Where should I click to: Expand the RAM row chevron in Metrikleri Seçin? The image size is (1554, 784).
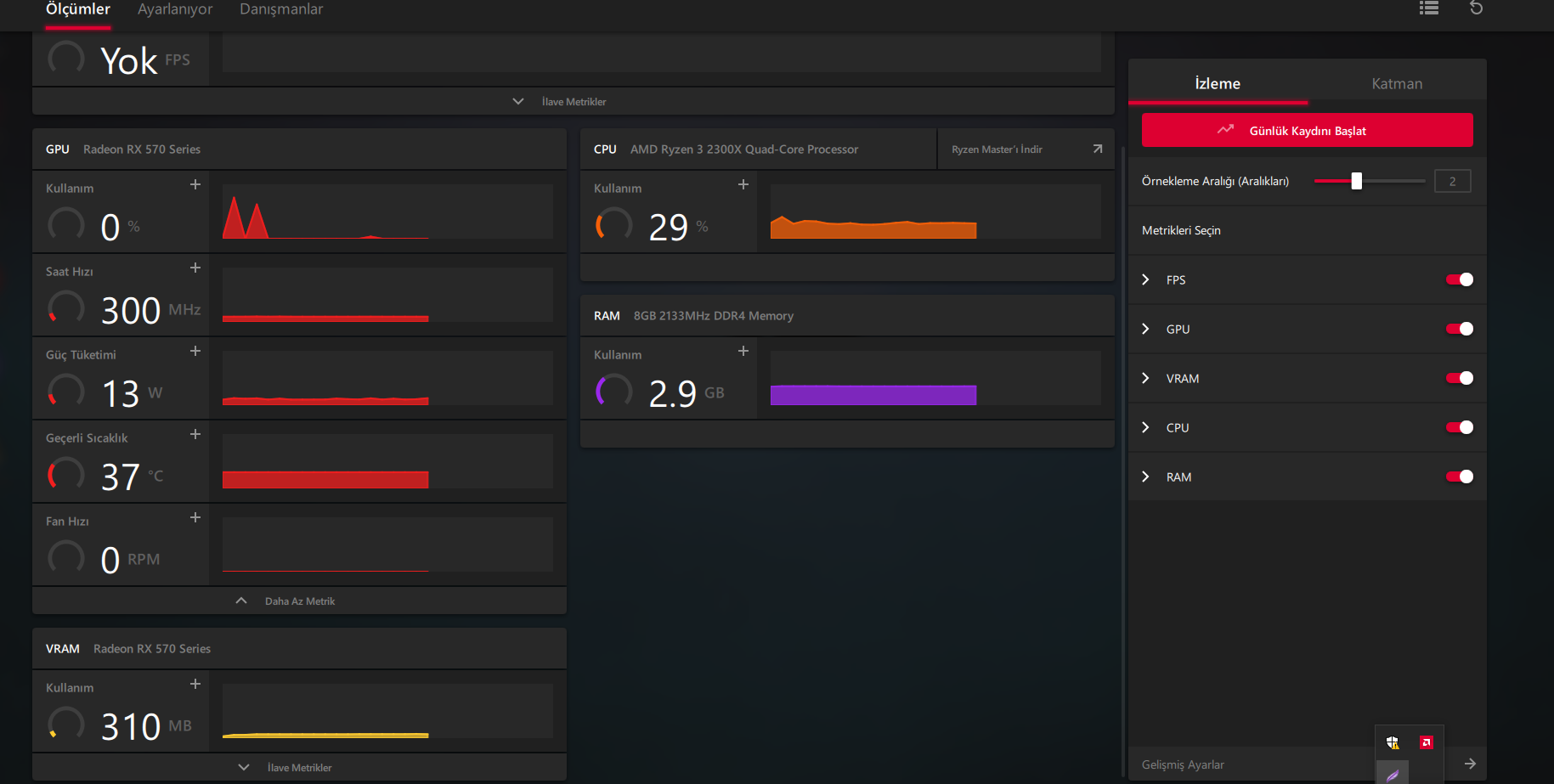[x=1145, y=477]
